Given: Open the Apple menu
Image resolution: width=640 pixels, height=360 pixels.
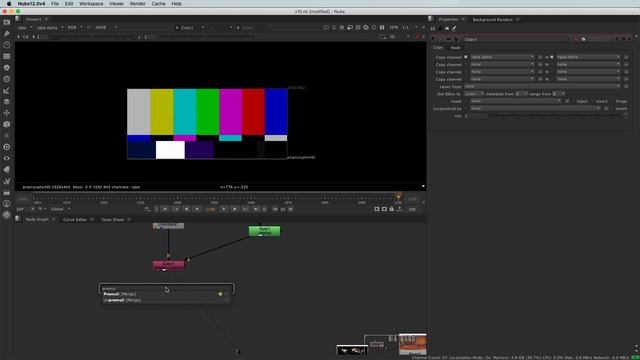Looking at the screenshot, I should [9, 4].
